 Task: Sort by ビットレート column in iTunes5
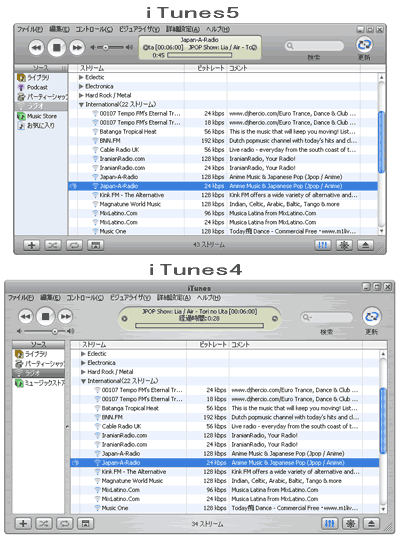click(x=205, y=68)
